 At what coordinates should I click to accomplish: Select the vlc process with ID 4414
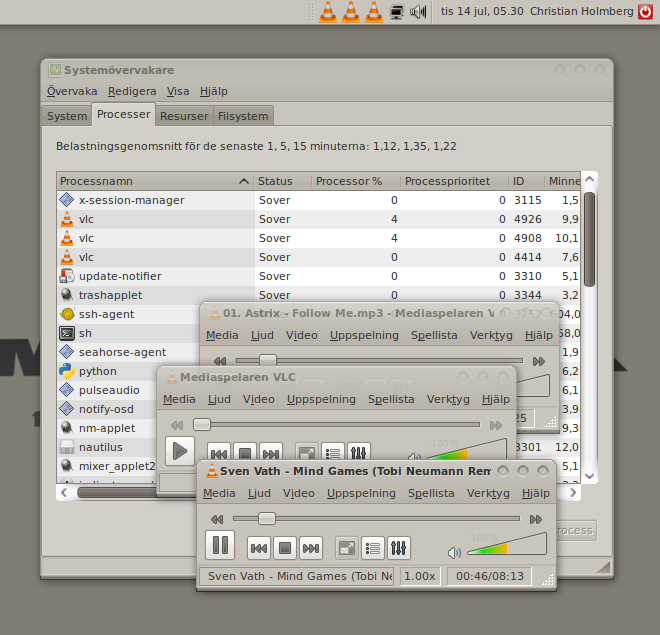[x=318, y=257]
